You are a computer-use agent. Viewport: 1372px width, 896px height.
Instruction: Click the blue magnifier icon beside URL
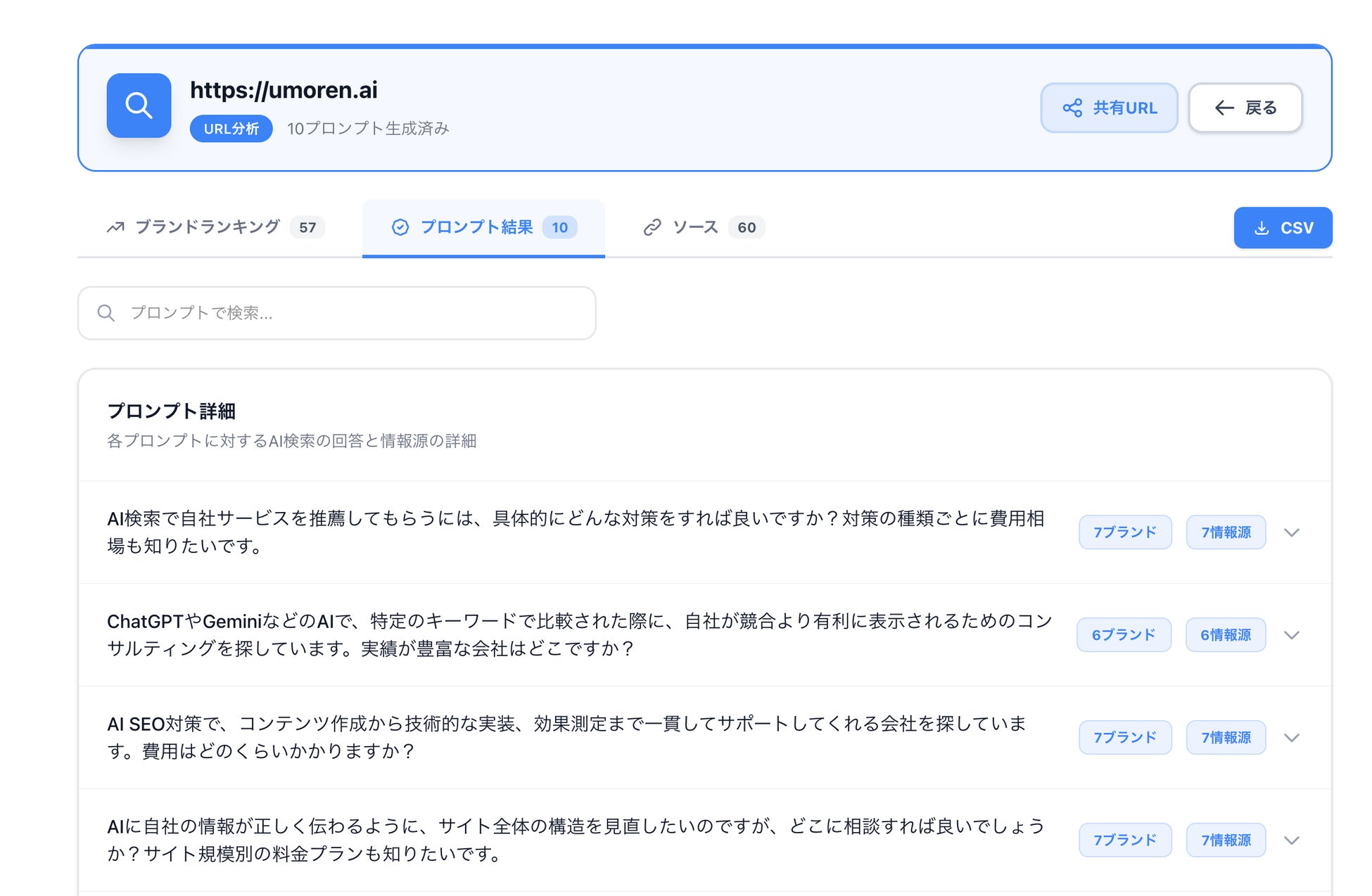pos(139,105)
